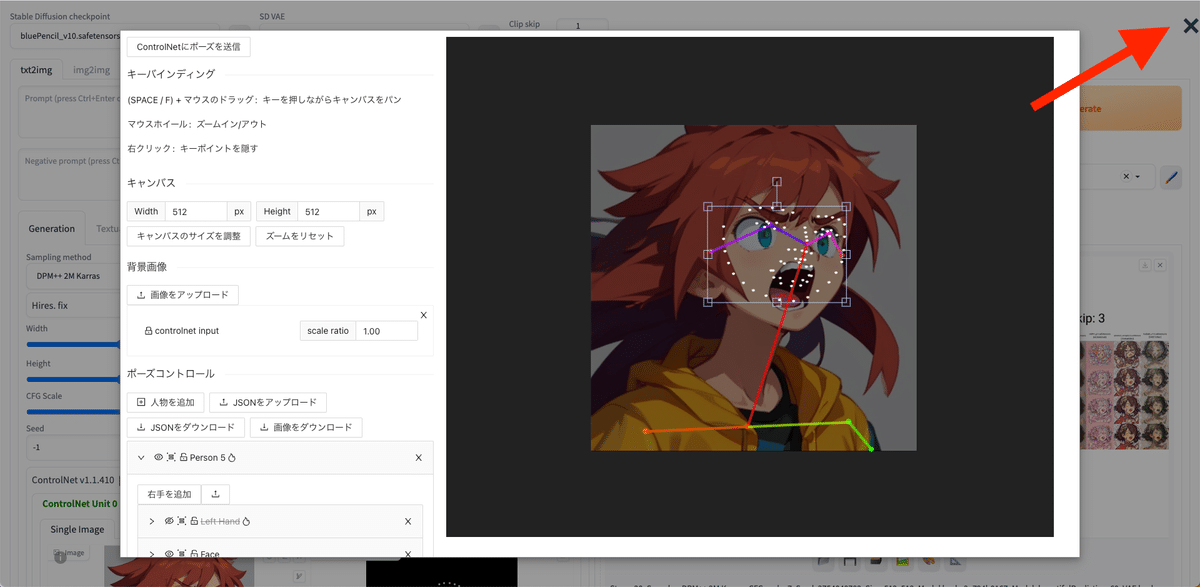Switch to the img2img tab in background
Viewport: 1200px width, 587px height.
coord(91,70)
